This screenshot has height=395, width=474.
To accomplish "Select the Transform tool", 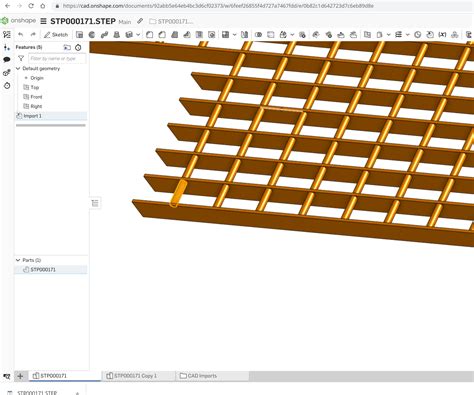I will (283, 35).
